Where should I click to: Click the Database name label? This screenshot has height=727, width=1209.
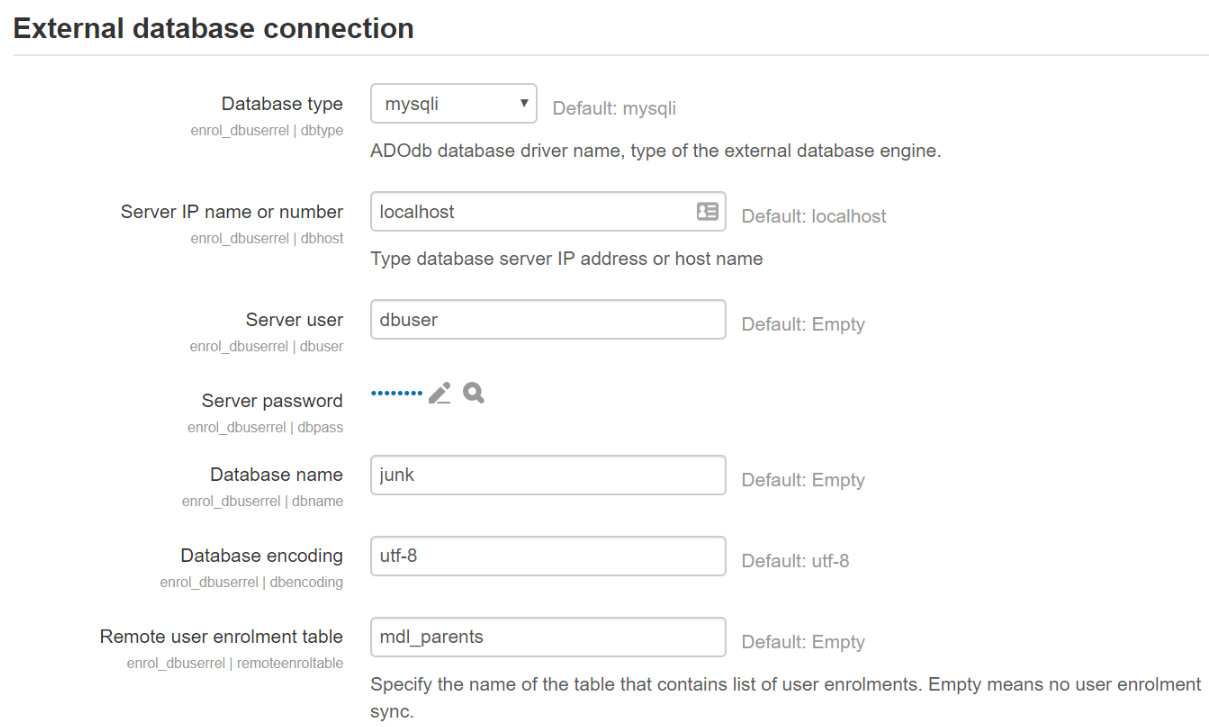click(x=276, y=475)
